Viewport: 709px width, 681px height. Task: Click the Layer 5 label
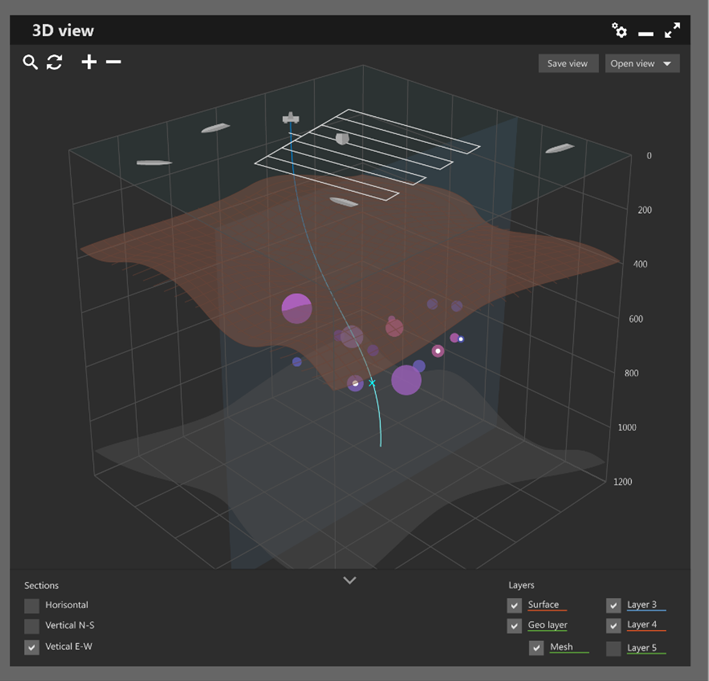pos(642,648)
